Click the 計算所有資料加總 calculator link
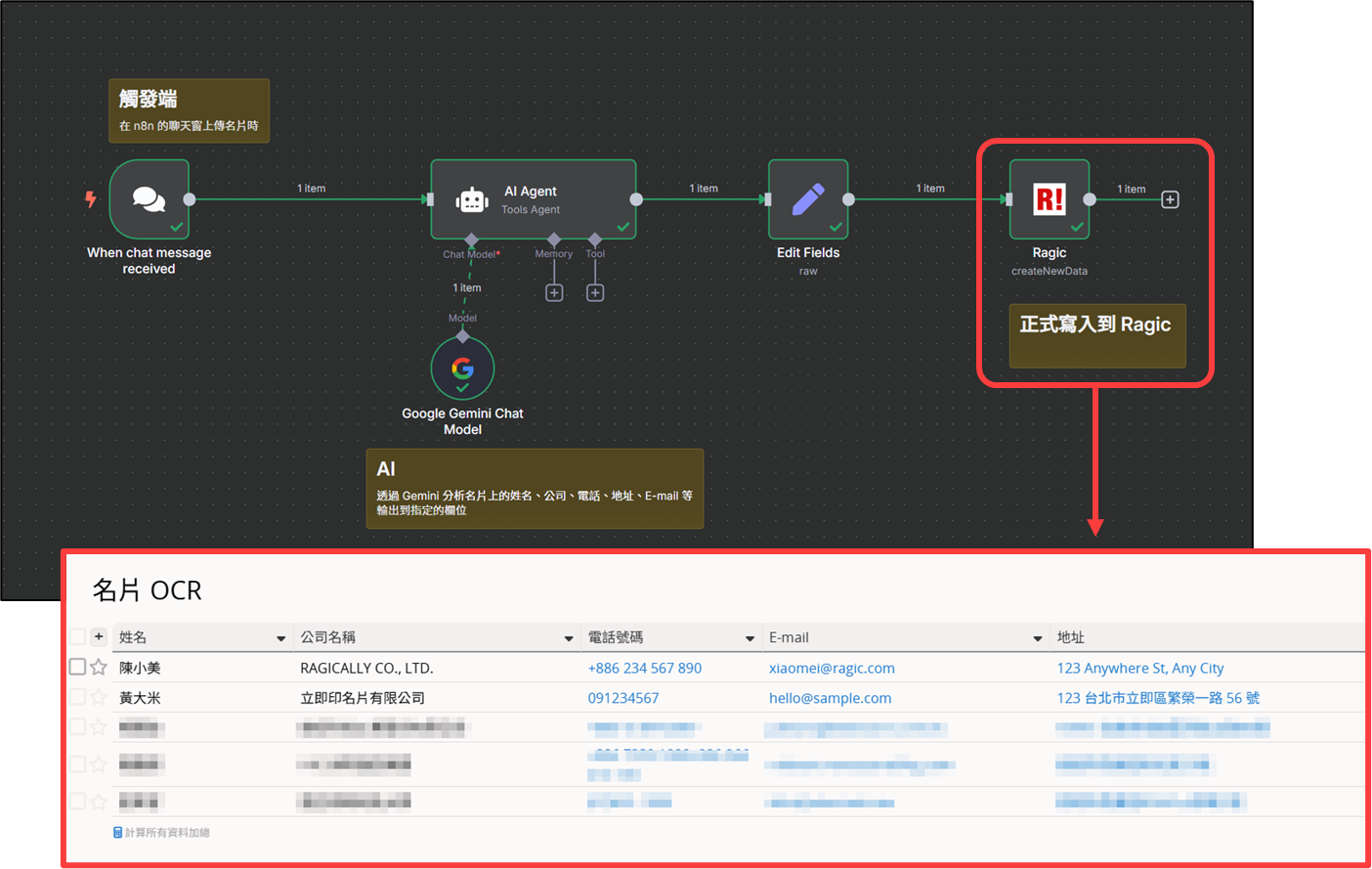 [162, 833]
